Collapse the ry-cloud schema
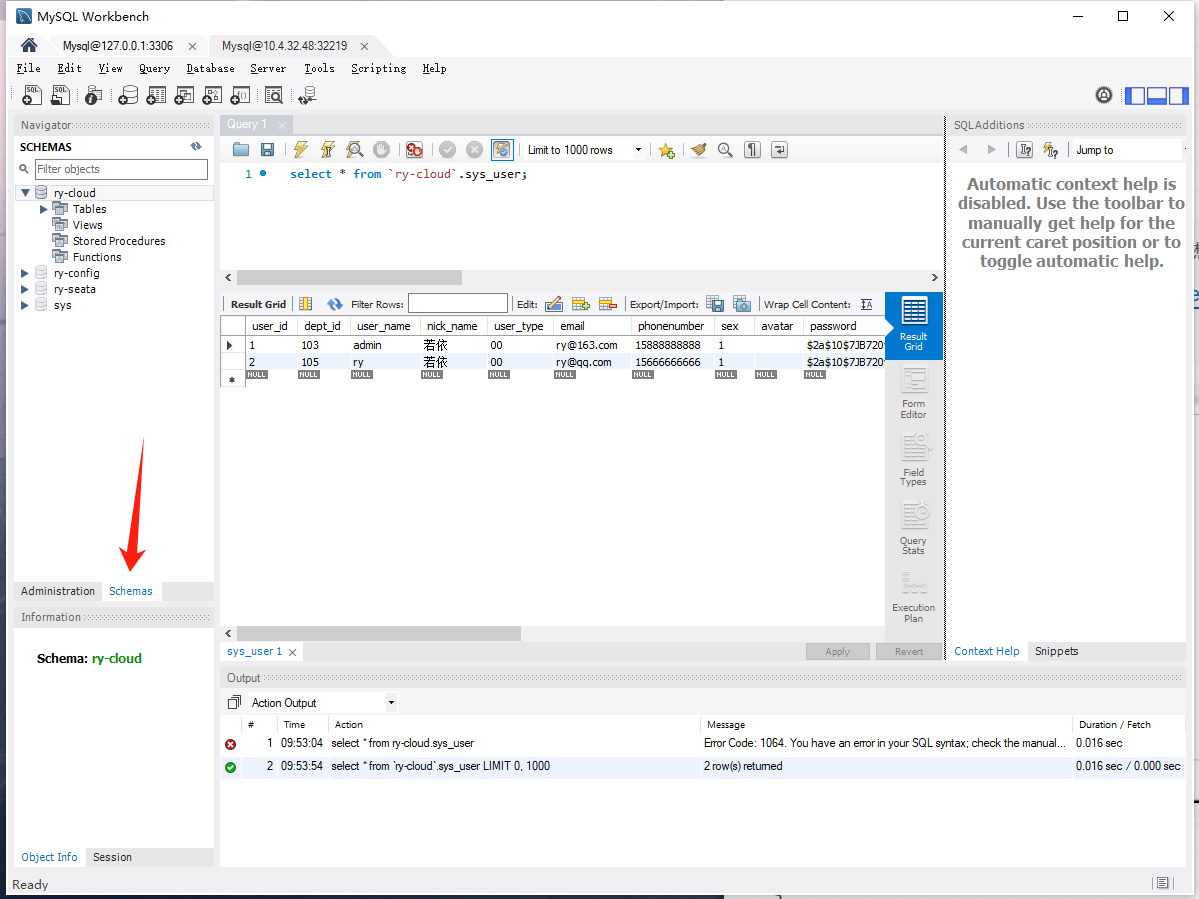The height and width of the screenshot is (899, 1199). 25,193
